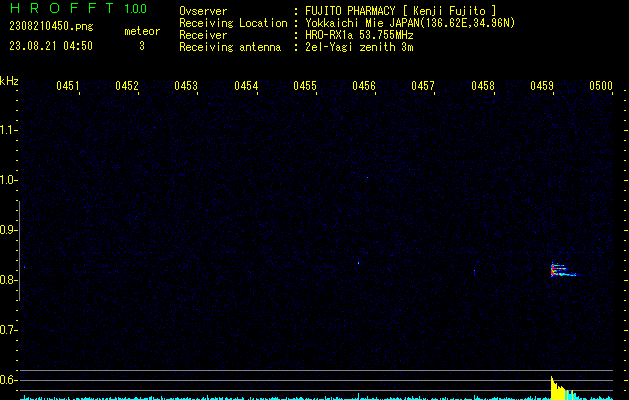Click the 0457 time marker
This screenshot has width=629, height=400.
coord(423,86)
